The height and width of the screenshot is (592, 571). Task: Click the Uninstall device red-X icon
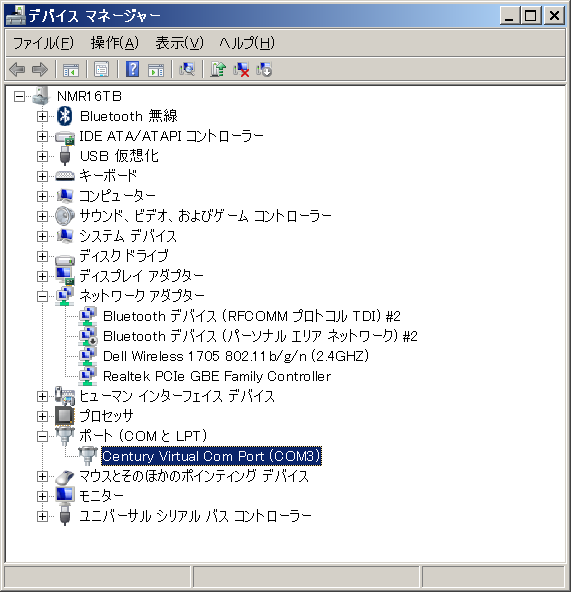[x=241, y=69]
